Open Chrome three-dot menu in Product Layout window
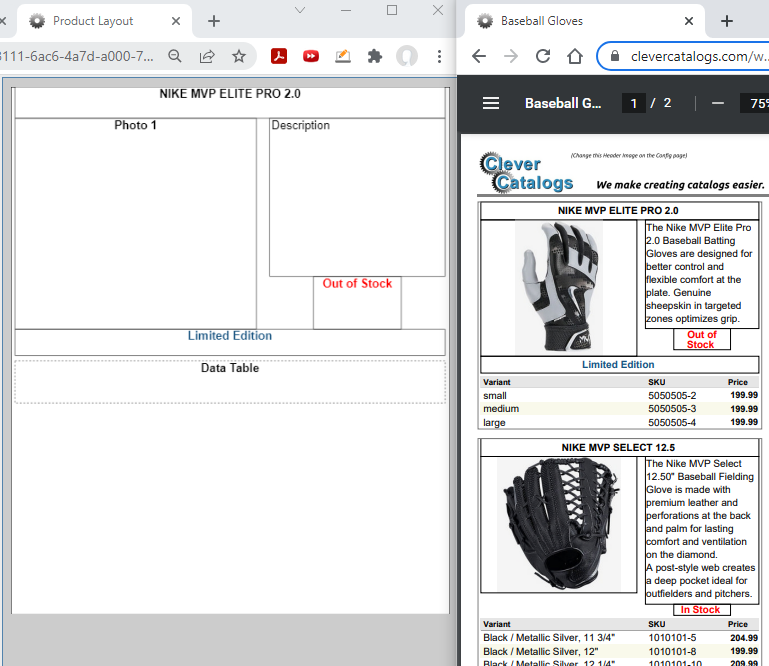The width and height of the screenshot is (769, 666). tap(439, 56)
